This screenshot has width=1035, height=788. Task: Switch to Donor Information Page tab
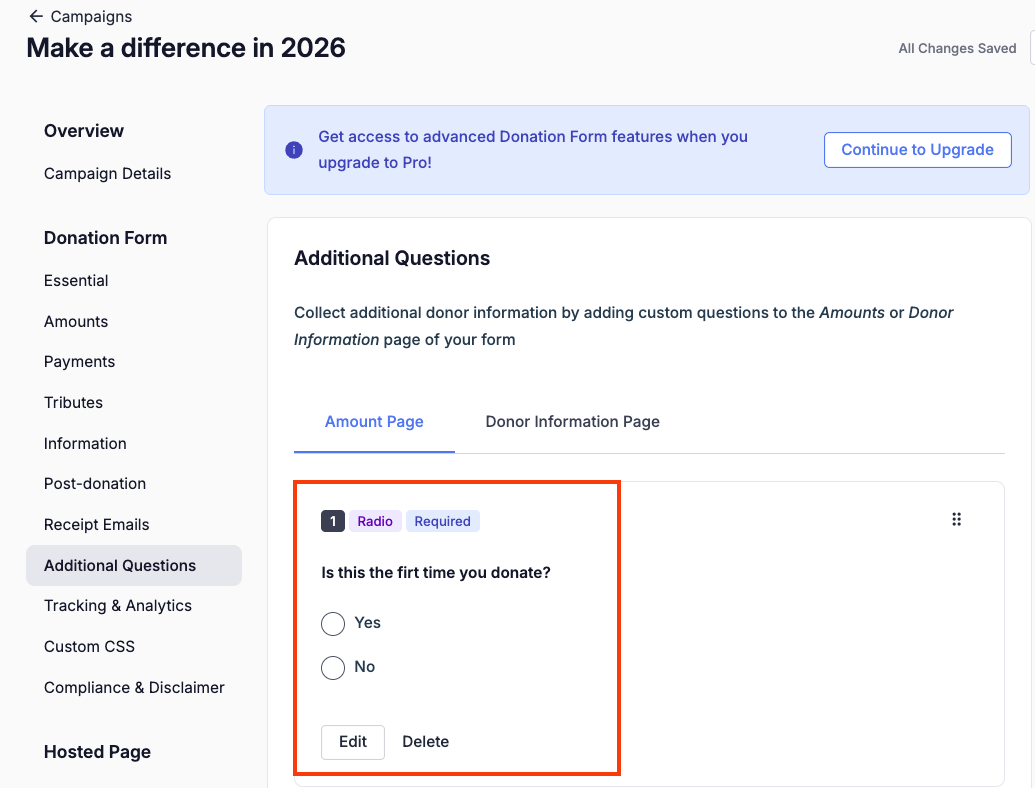(572, 422)
